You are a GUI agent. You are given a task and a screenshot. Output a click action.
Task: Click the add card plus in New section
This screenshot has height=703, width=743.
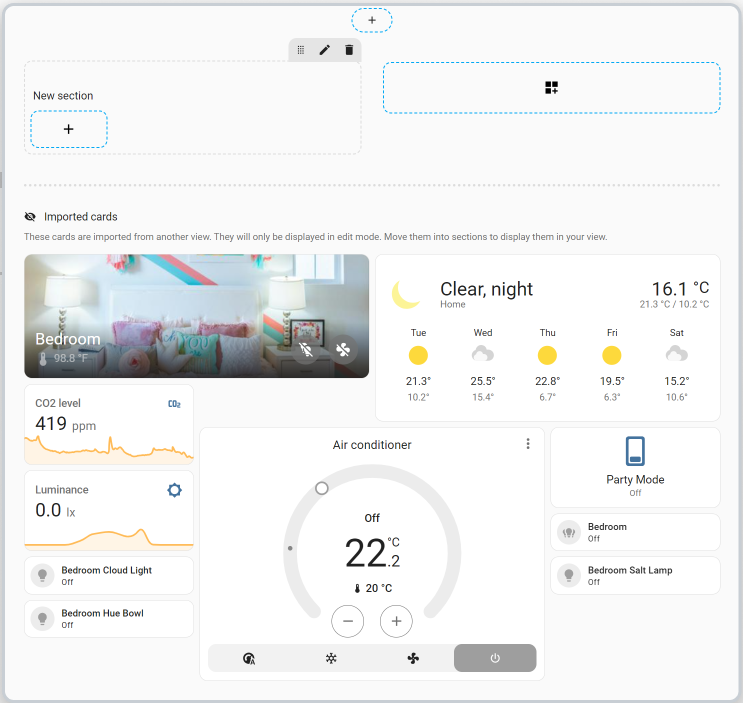(x=69, y=129)
